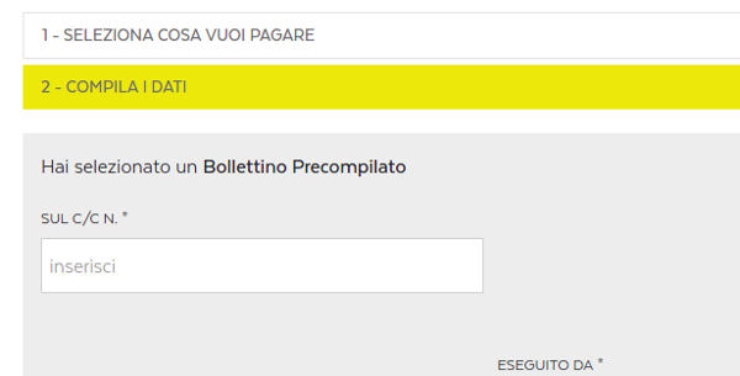
Task: Click the asterisk beside ESEGUITO DA
Action: point(600,361)
